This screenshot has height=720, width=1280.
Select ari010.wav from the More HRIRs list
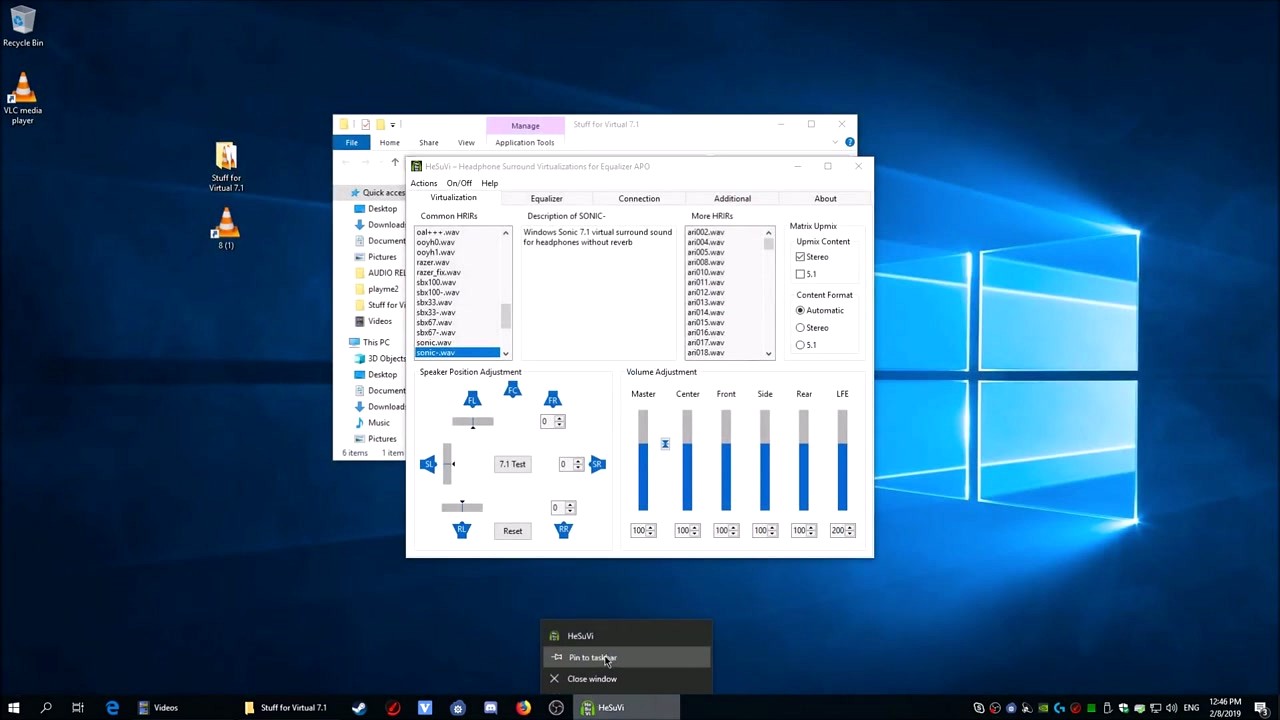point(706,272)
